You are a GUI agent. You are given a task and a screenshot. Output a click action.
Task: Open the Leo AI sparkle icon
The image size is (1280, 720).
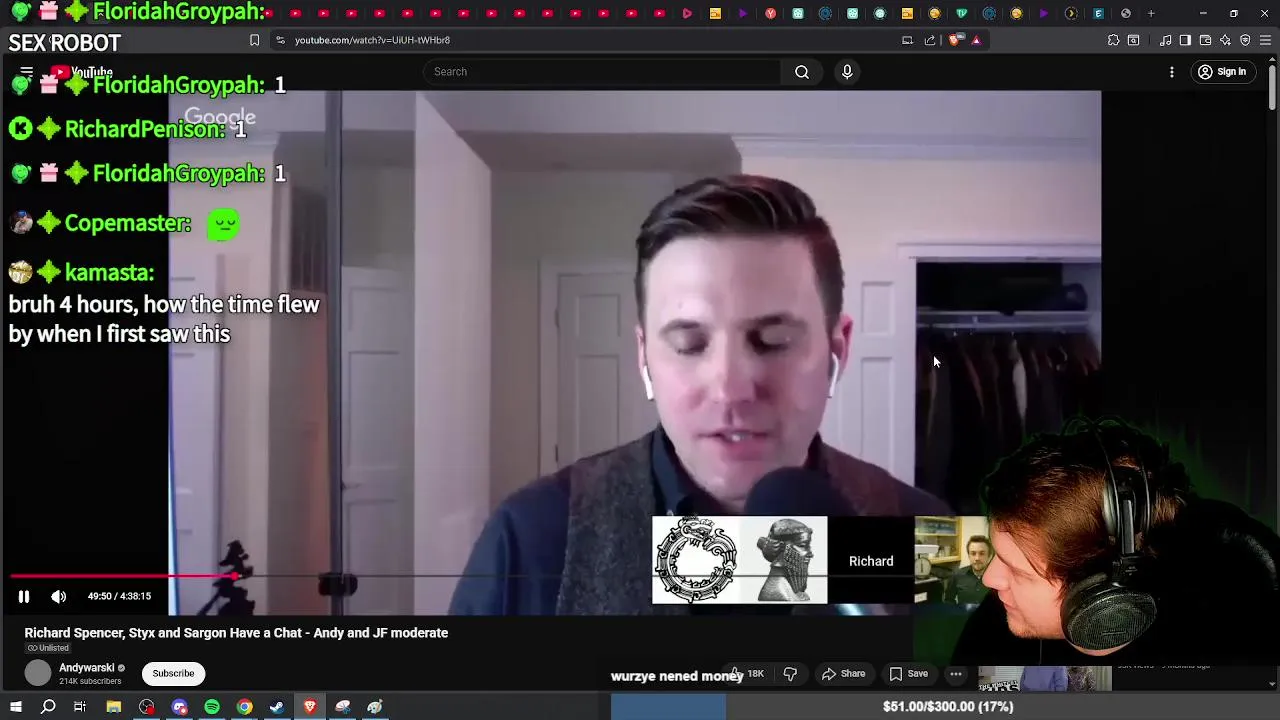point(1225,40)
